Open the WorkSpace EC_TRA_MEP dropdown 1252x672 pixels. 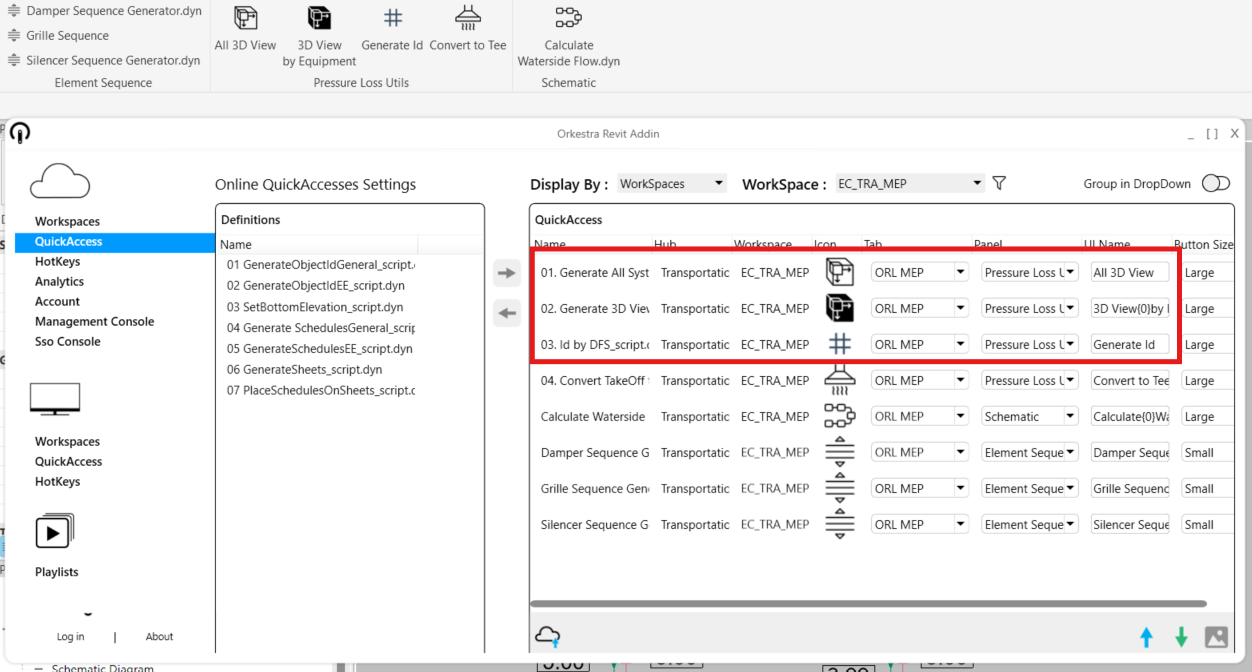pyautogui.click(x=909, y=184)
